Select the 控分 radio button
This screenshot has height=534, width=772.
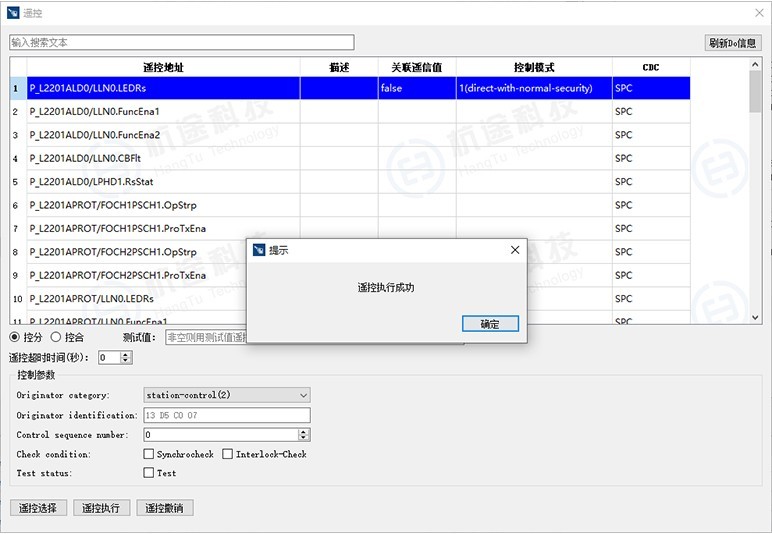click(x=15, y=337)
